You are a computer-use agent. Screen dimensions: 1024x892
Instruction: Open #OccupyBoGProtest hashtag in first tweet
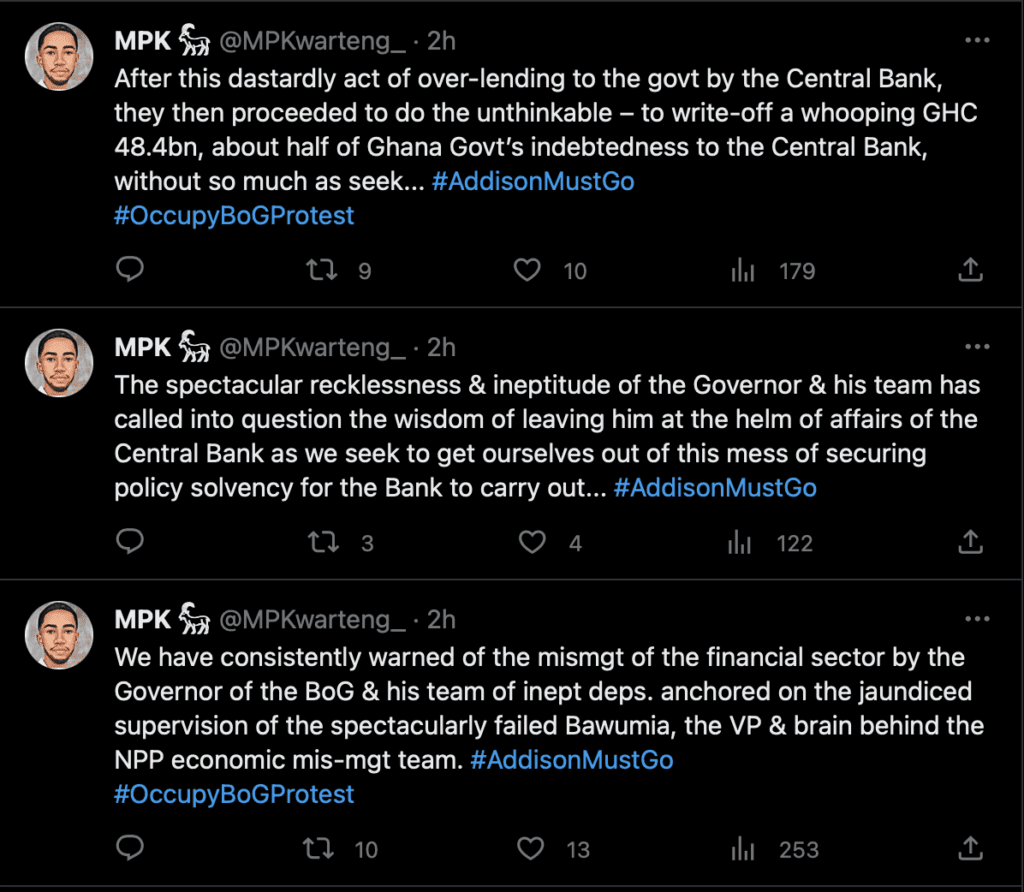coord(234,215)
